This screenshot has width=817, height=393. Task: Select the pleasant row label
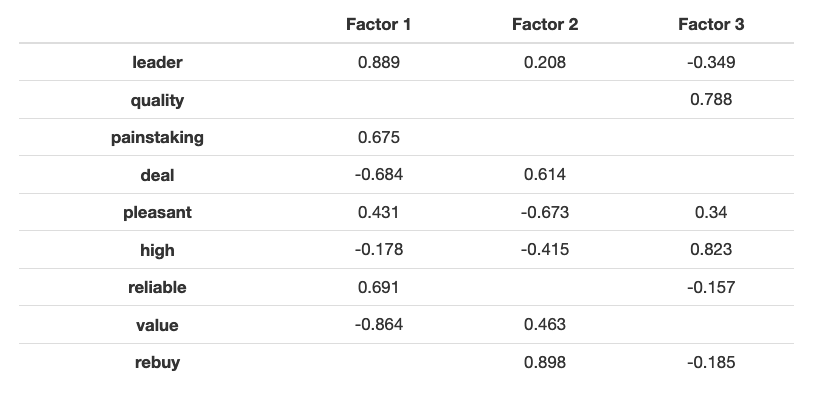tap(157, 213)
